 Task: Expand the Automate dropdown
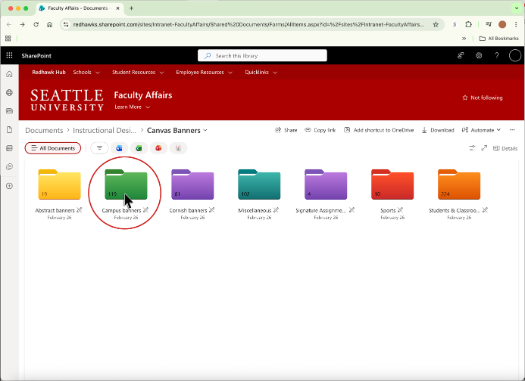pos(481,130)
